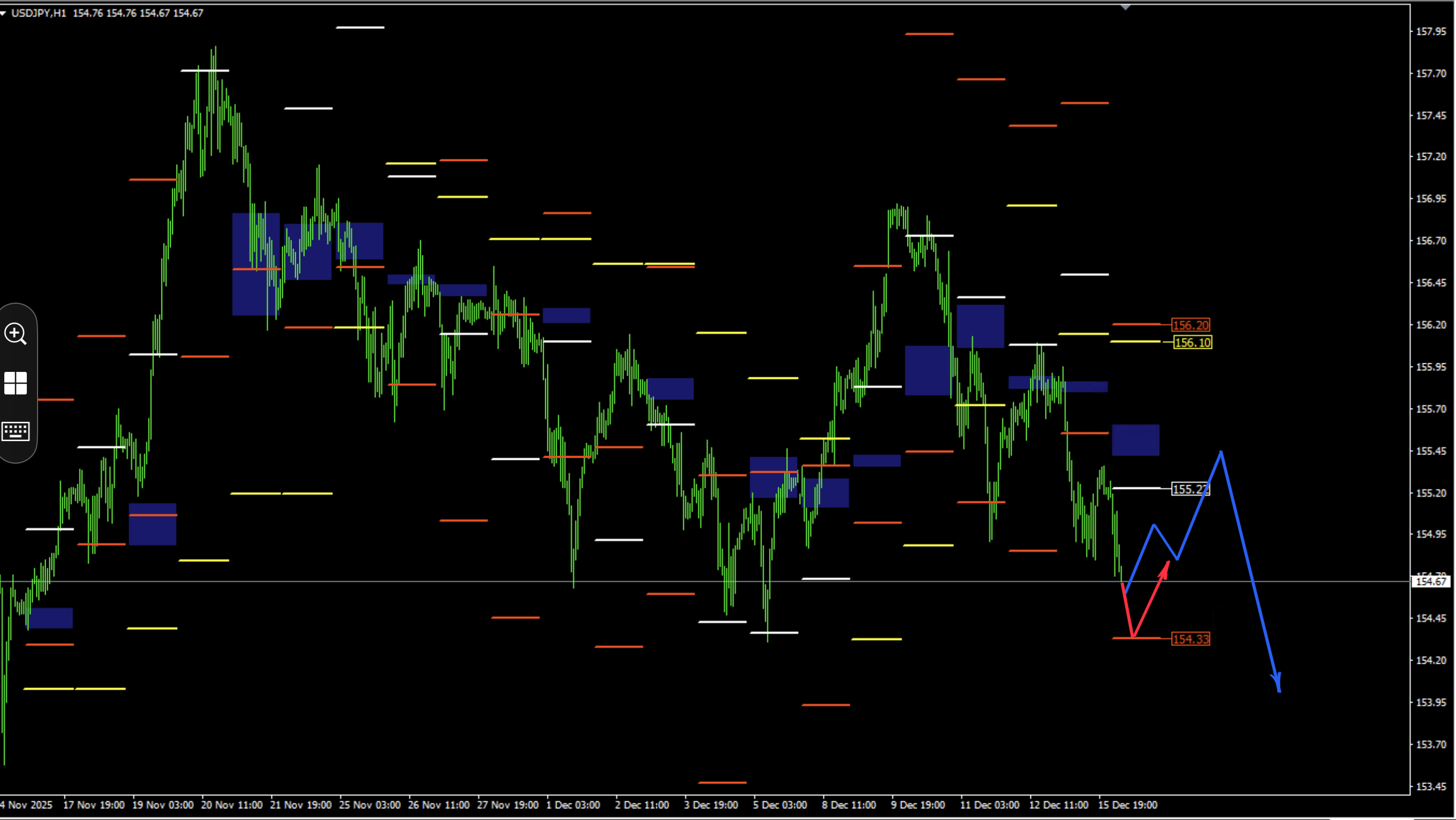Click the 154.33 orange price label
This screenshot has height=820, width=1456.
(1190, 639)
